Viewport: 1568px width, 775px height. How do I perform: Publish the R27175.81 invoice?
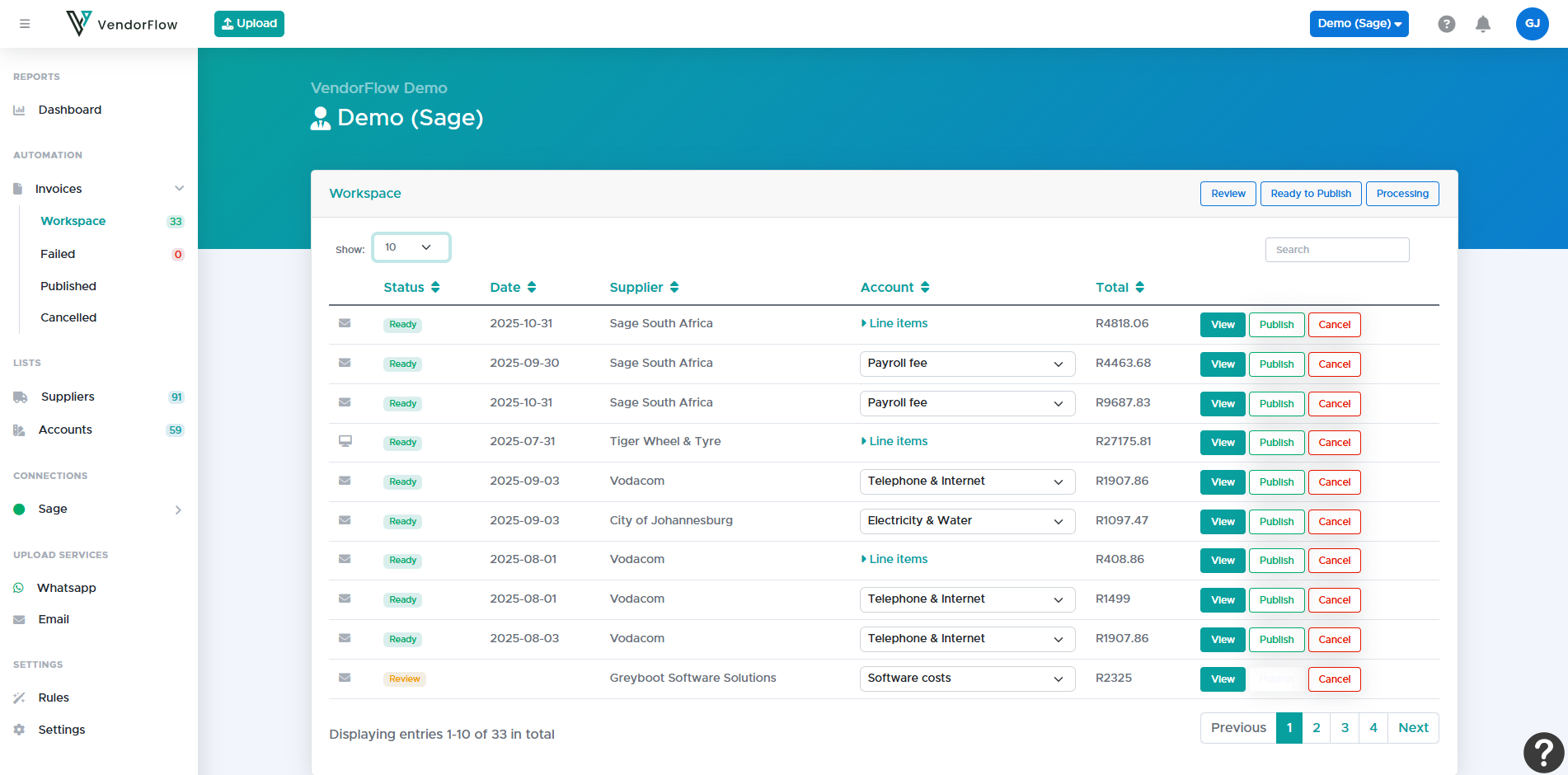tap(1276, 443)
